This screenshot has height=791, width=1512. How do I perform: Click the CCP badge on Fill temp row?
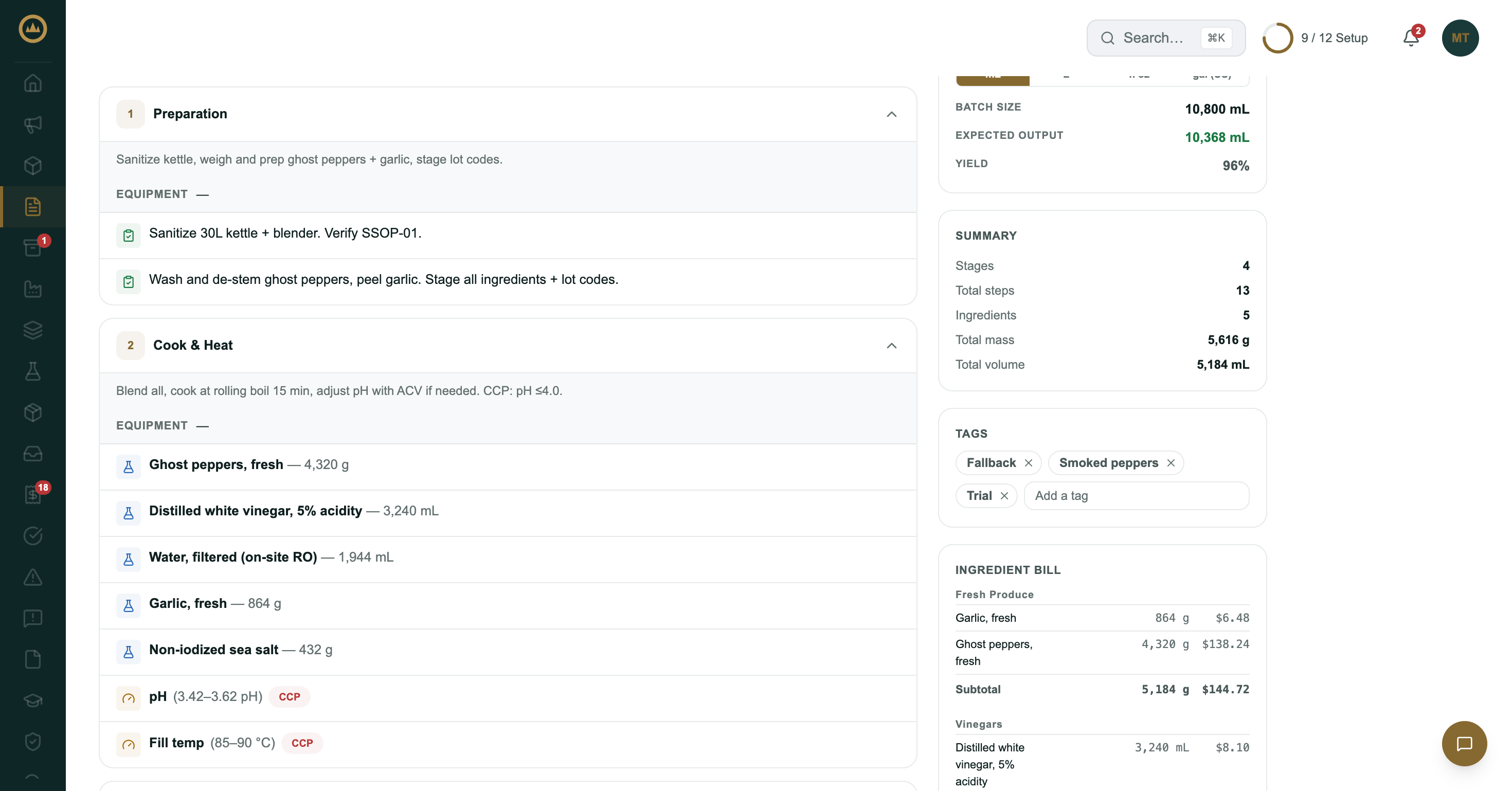coord(302,743)
